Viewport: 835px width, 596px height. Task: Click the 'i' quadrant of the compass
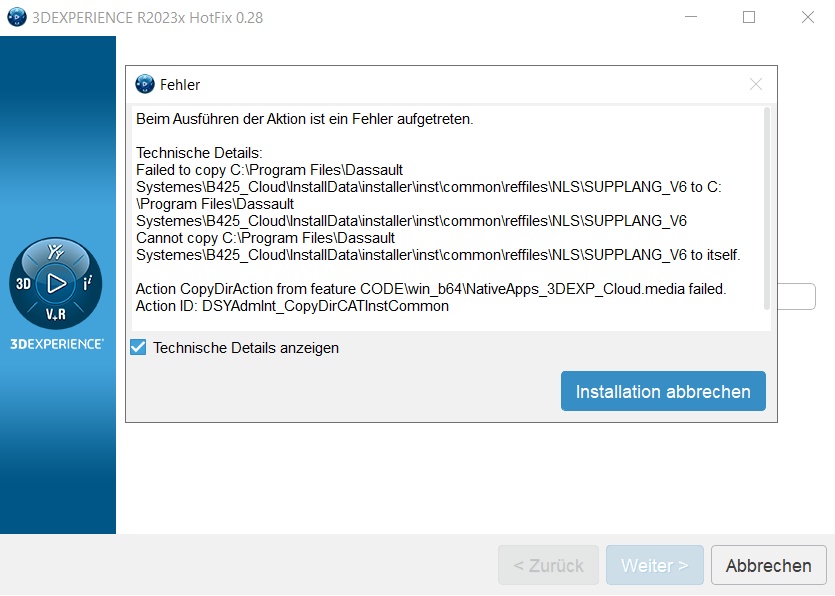coord(88,284)
